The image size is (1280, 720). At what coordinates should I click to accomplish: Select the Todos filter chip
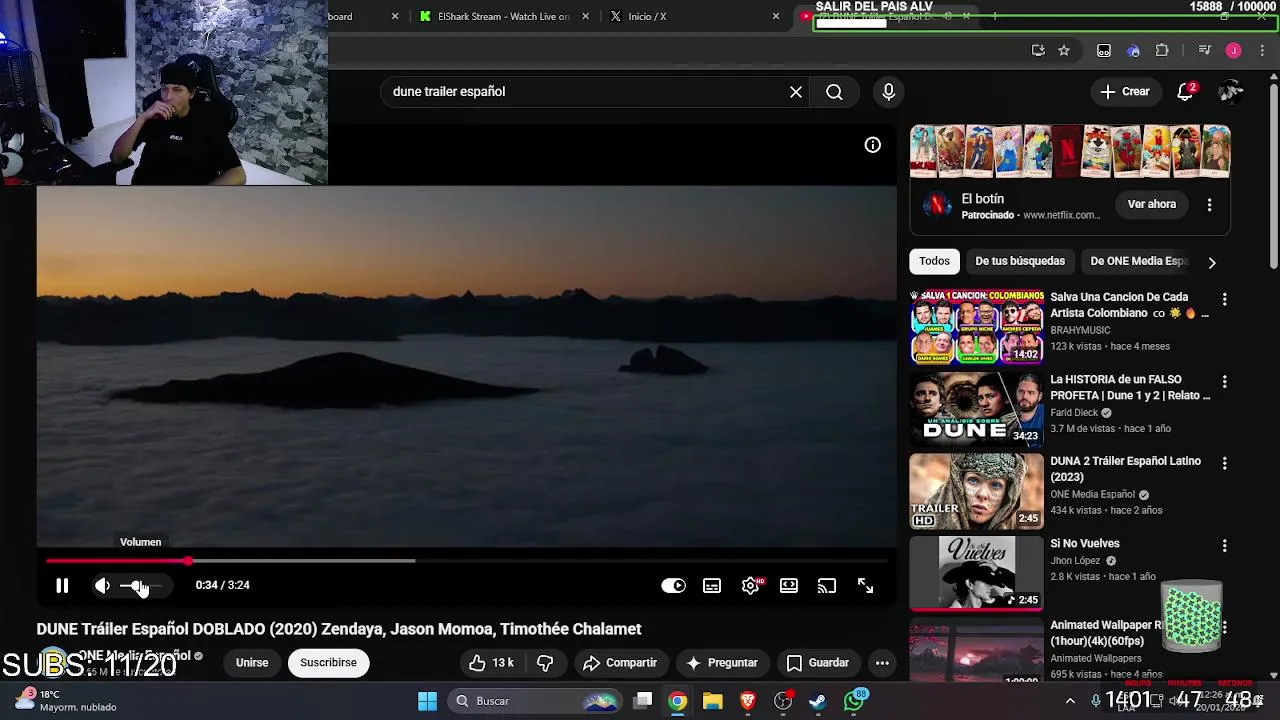pos(934,261)
